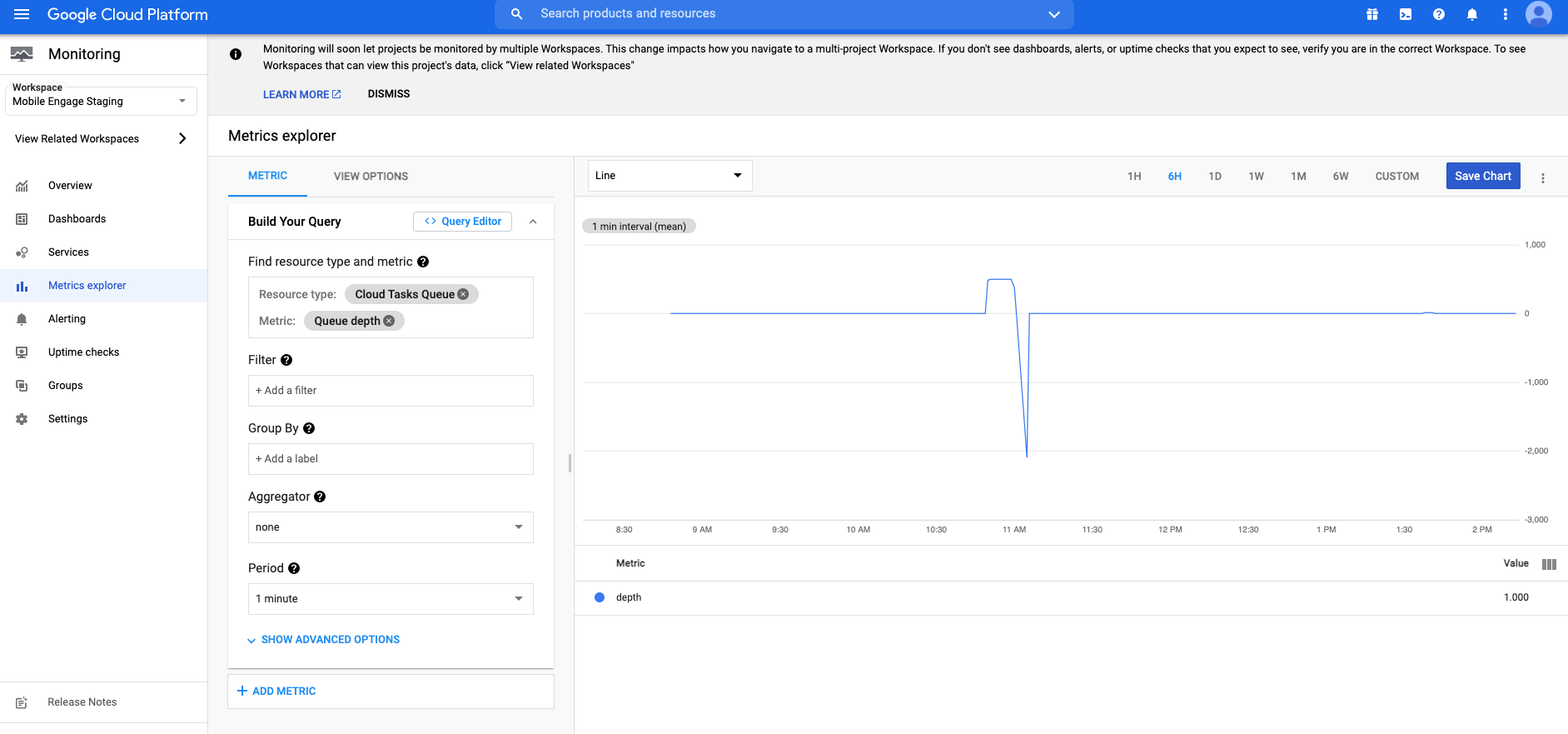Viewport: 1568px width, 734px height.
Task: Click the 1 min interval (mean) chip
Action: (639, 227)
